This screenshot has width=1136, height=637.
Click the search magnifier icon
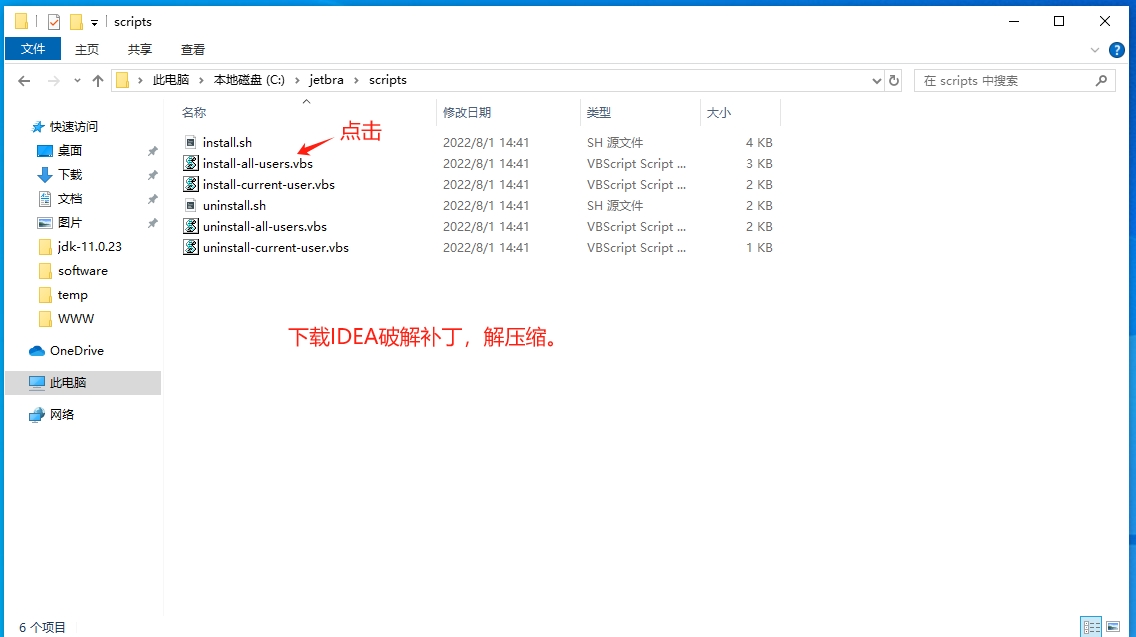click(1101, 80)
